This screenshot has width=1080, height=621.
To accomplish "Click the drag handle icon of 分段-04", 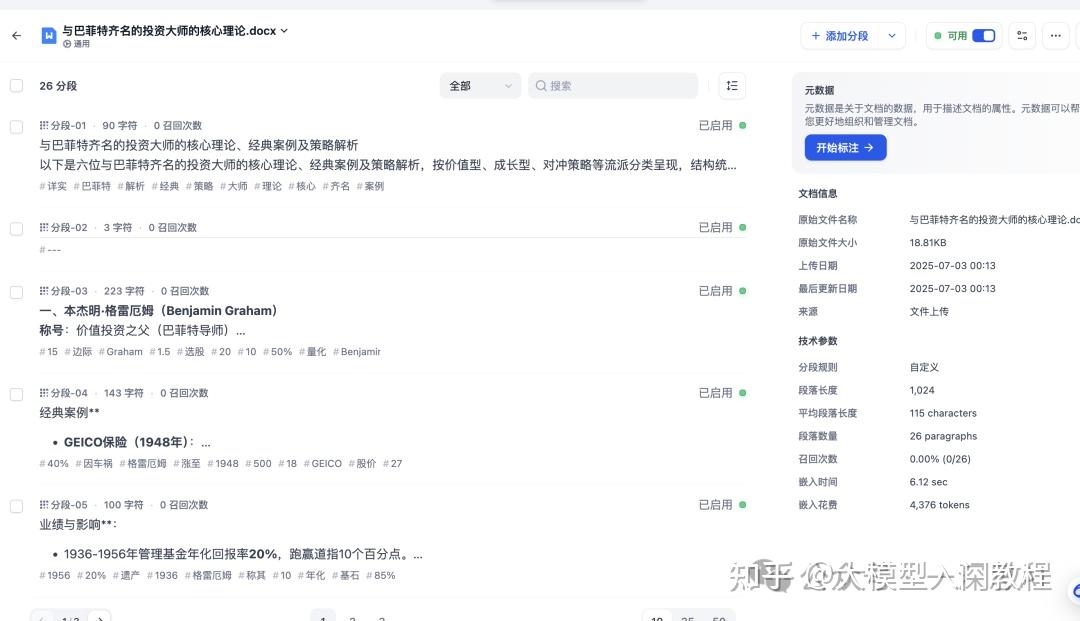I will pyautogui.click(x=44, y=392).
